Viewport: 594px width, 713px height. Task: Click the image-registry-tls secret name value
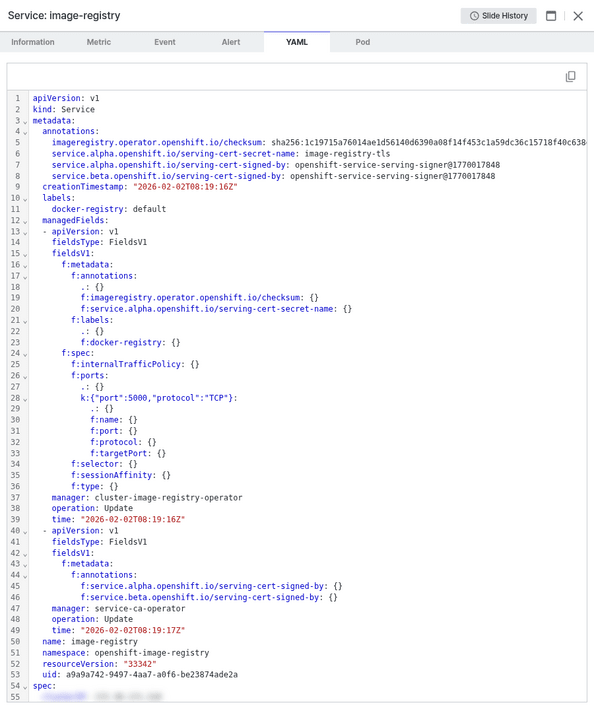point(347,154)
